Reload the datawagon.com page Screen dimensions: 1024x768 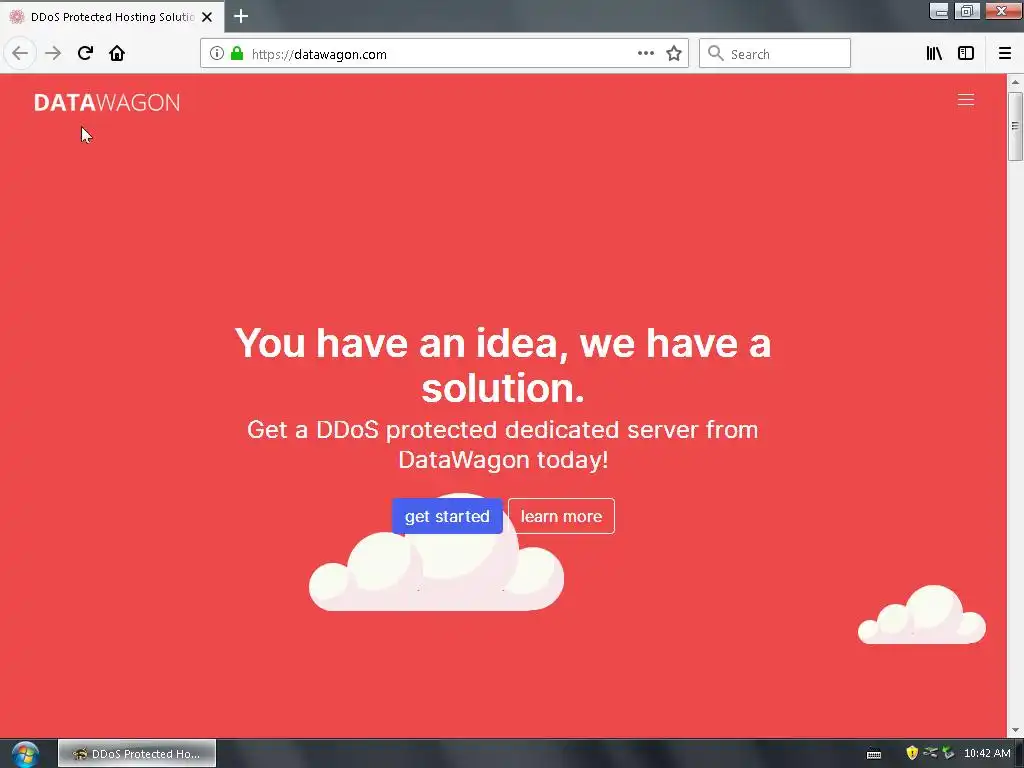(85, 53)
